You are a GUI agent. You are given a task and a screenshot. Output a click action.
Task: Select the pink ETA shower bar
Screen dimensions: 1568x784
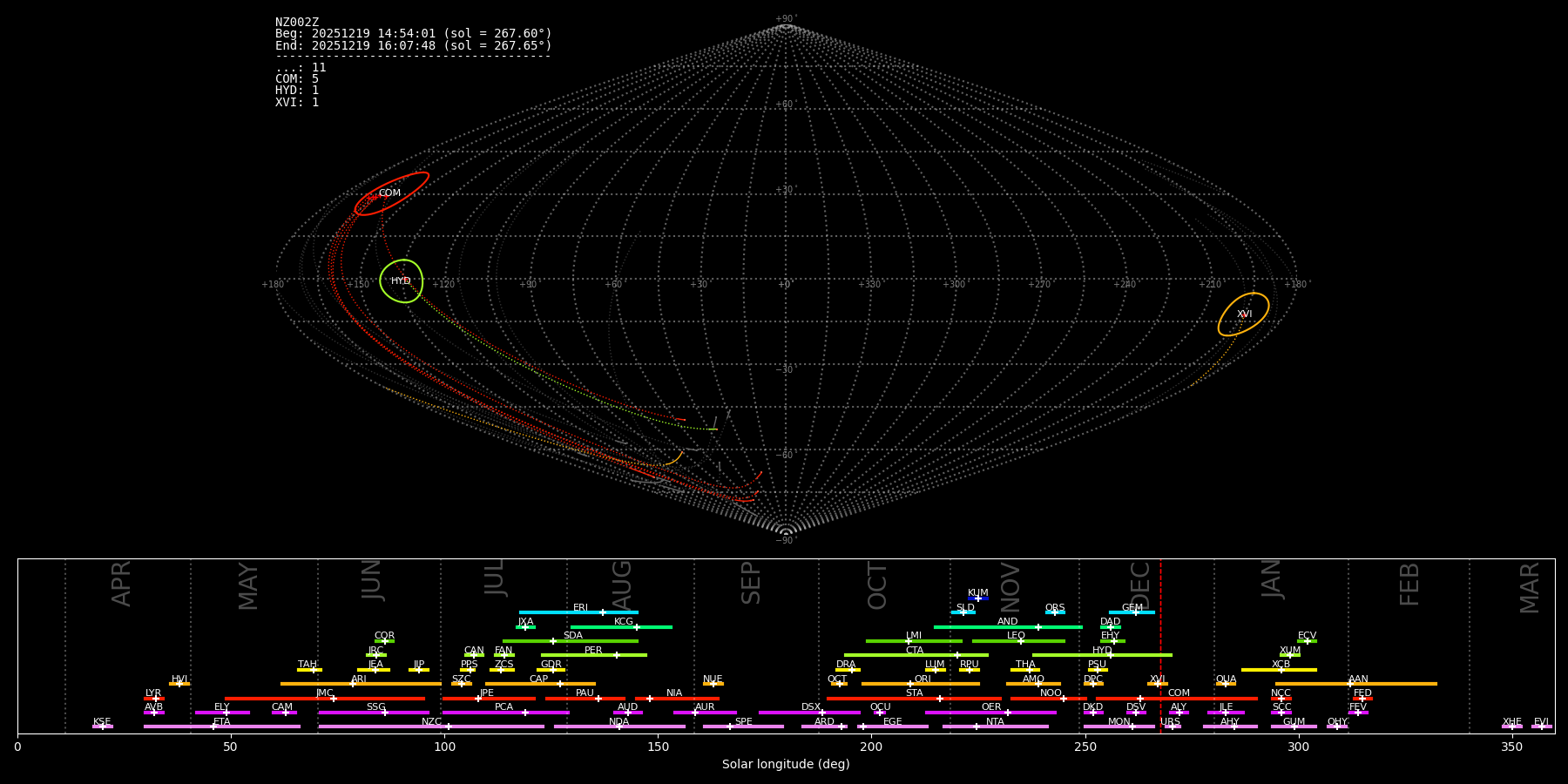pyautogui.click(x=222, y=727)
